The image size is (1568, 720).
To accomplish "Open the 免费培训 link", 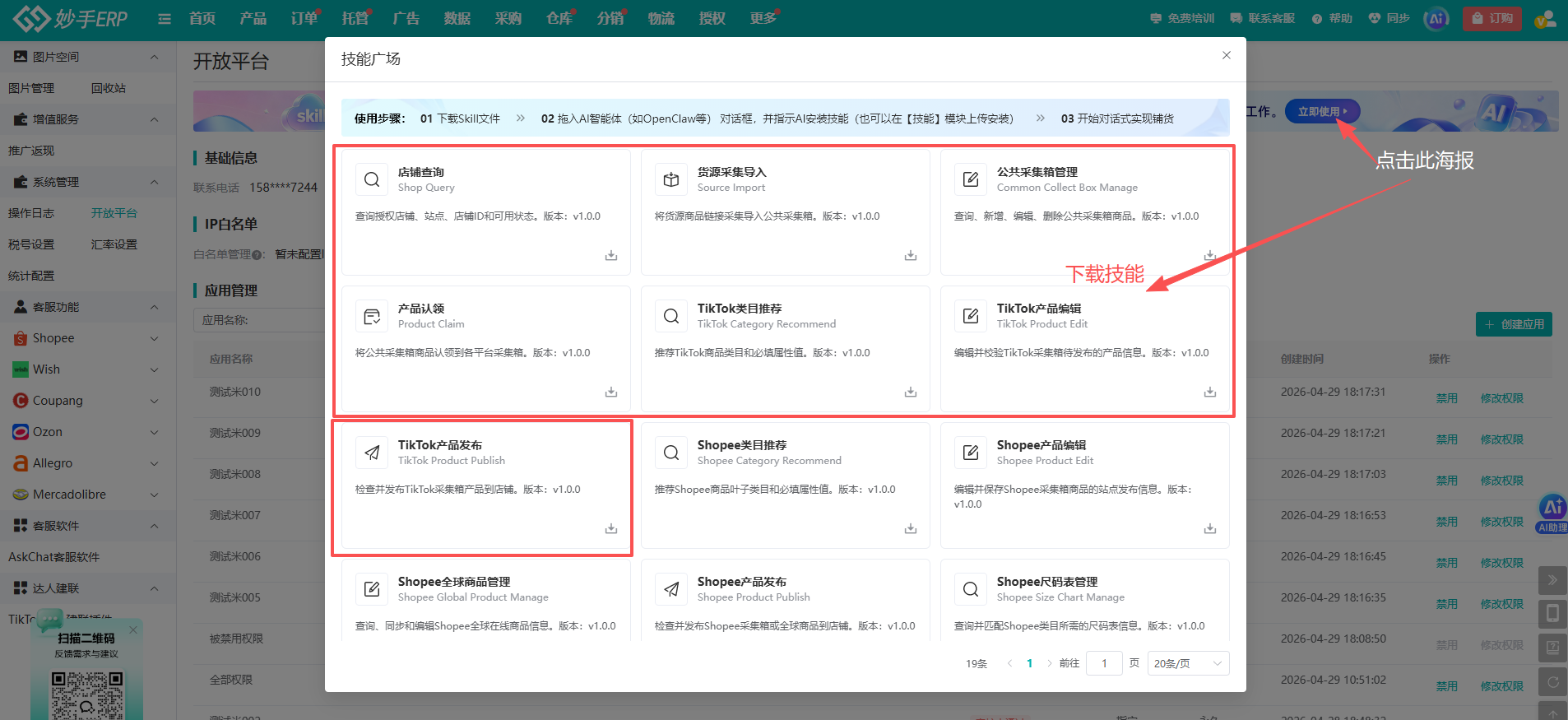I will (x=1182, y=19).
